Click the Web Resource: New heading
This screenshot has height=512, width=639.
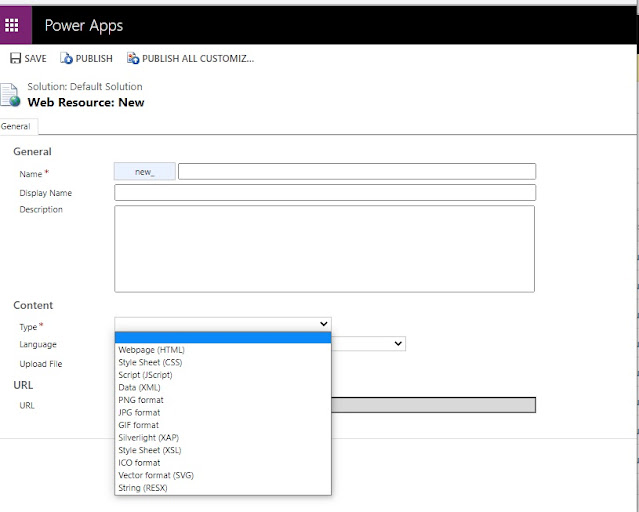click(x=86, y=102)
